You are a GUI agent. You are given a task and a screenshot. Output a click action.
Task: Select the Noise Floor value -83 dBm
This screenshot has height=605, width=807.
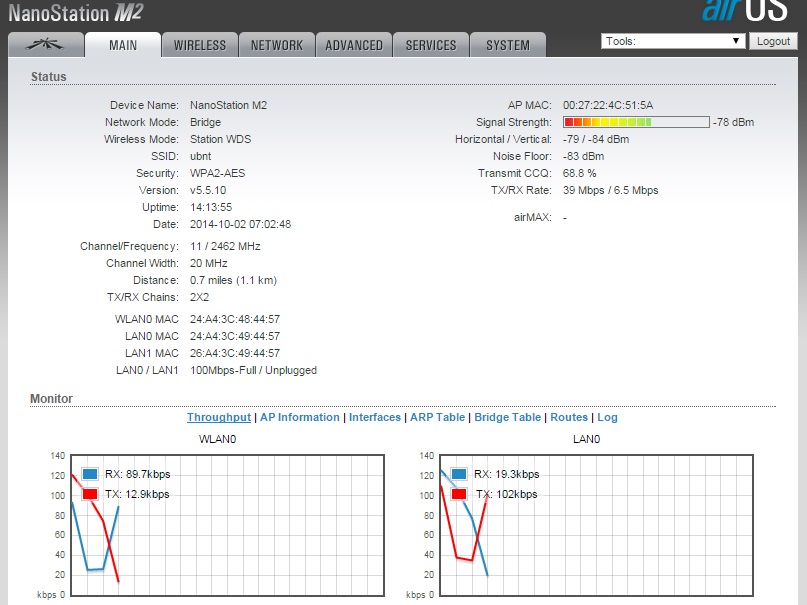[583, 156]
